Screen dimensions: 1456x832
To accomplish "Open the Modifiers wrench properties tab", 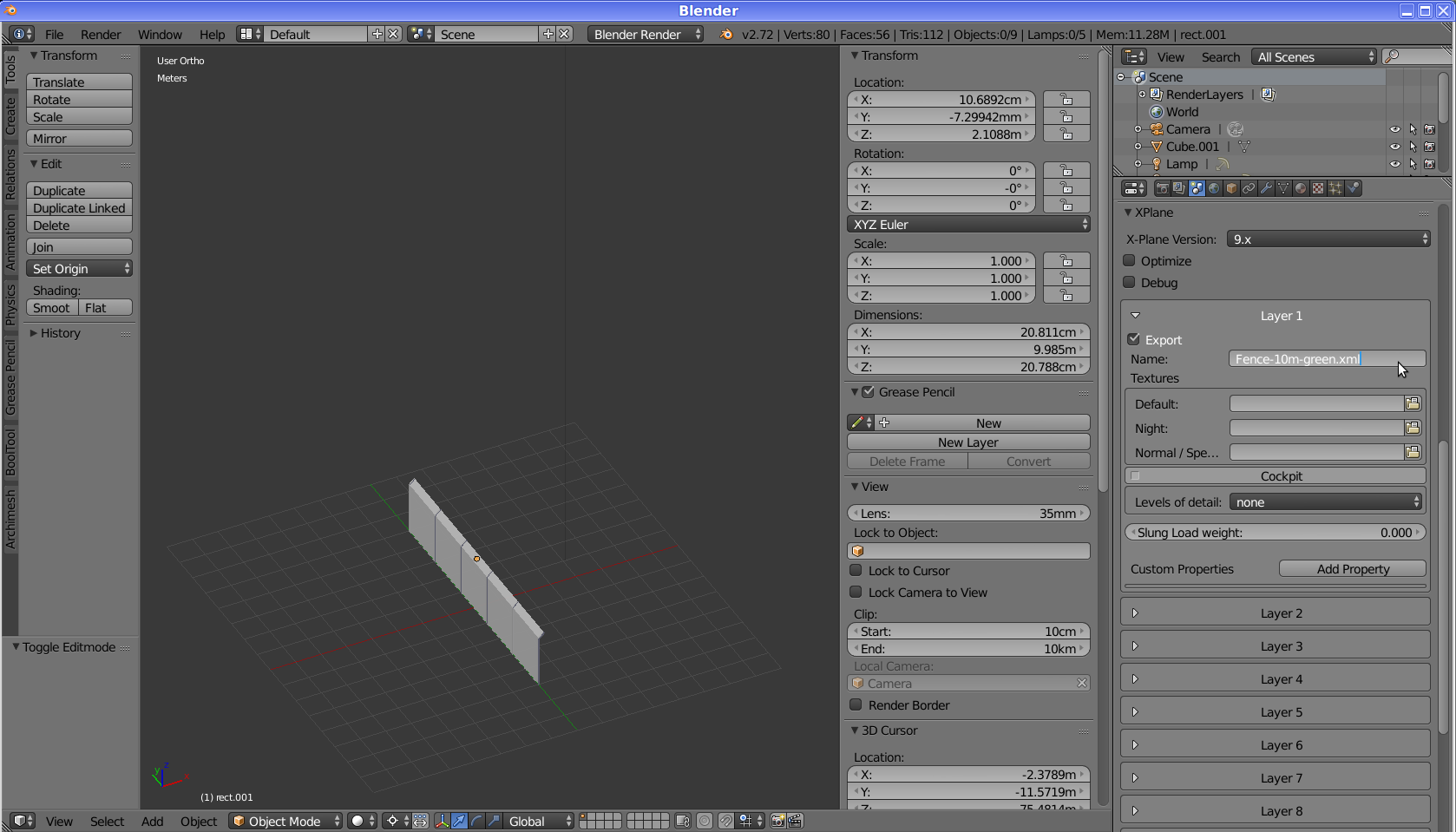I will pyautogui.click(x=1266, y=188).
